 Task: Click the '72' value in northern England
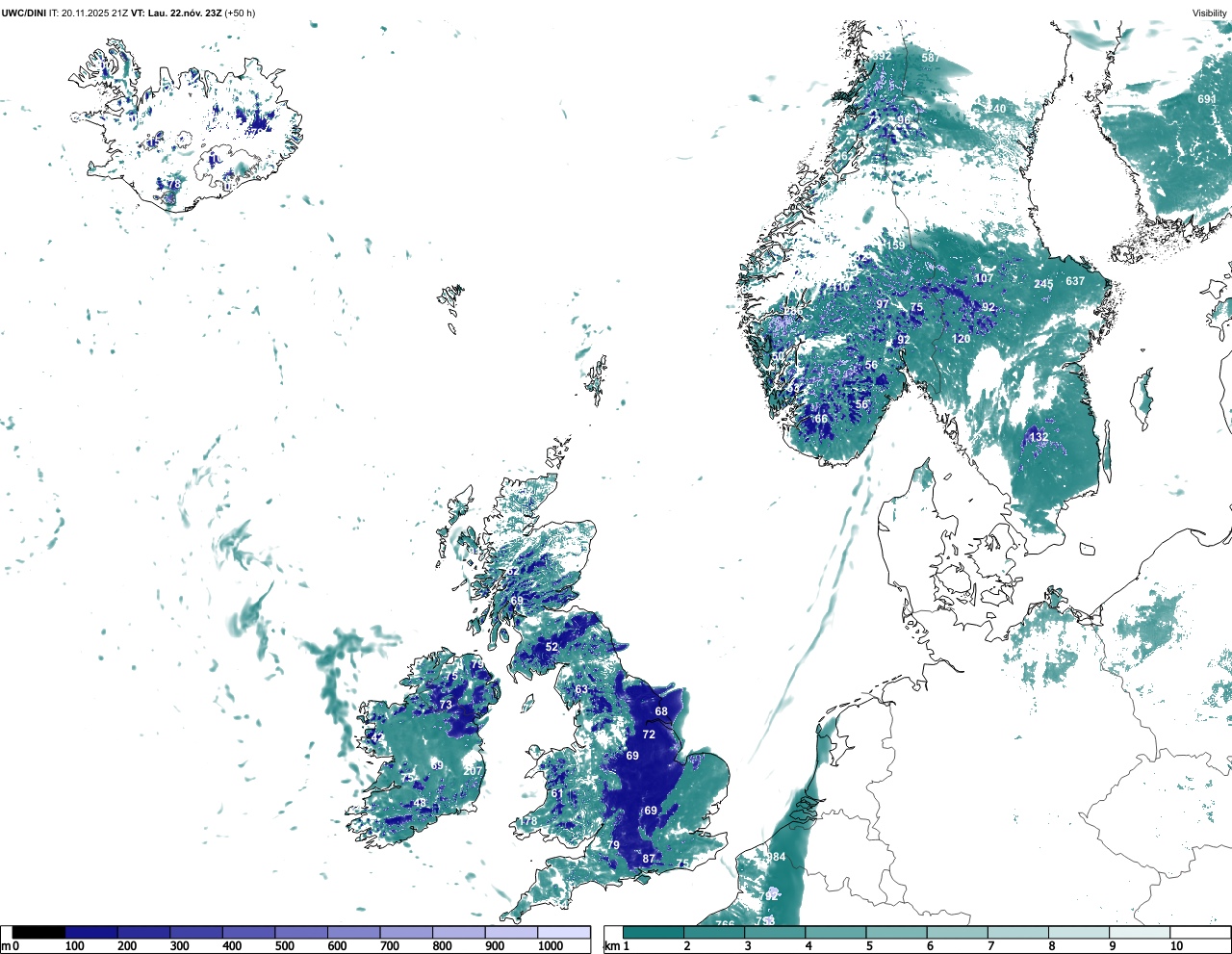coord(649,735)
